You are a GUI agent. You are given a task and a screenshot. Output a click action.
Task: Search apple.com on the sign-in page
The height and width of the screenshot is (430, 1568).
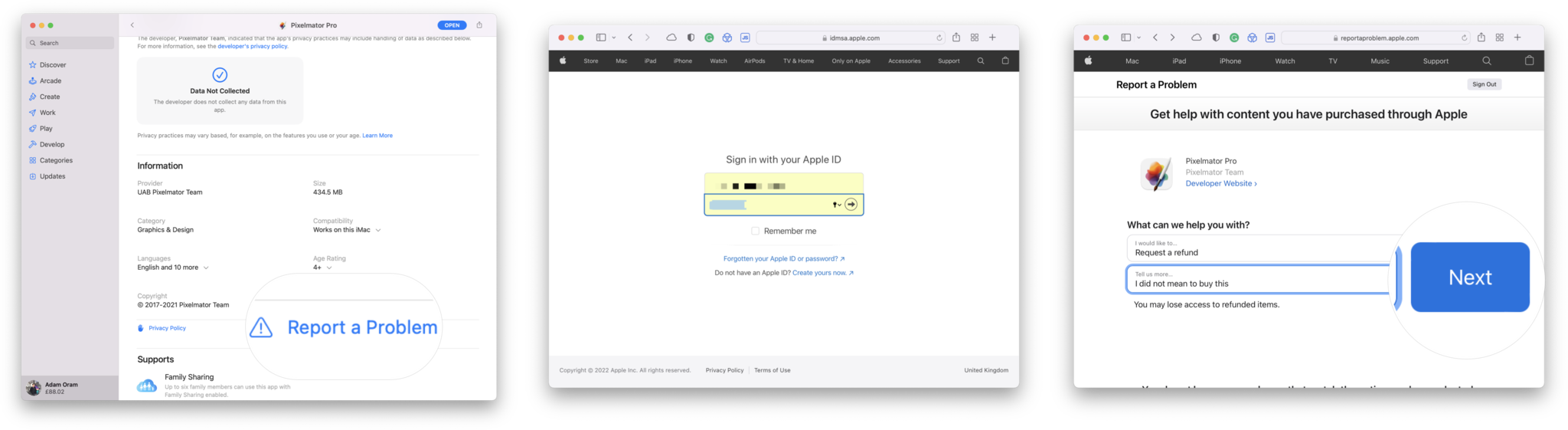click(981, 61)
